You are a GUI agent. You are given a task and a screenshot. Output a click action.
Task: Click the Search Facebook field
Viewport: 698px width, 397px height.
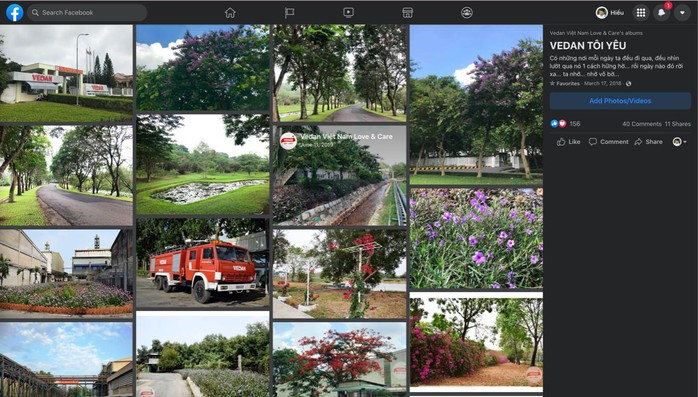point(87,12)
